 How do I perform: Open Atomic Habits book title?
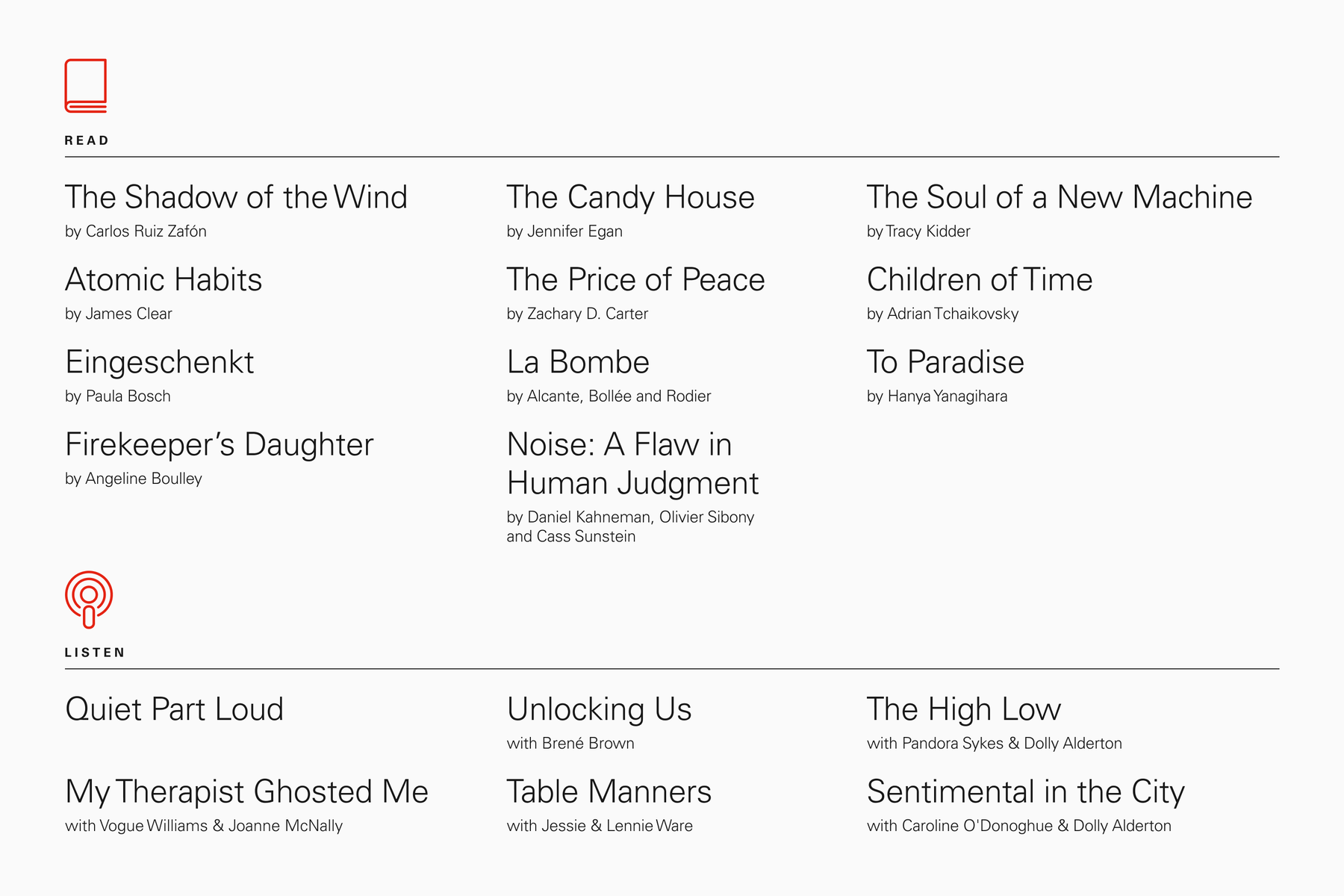click(x=164, y=279)
